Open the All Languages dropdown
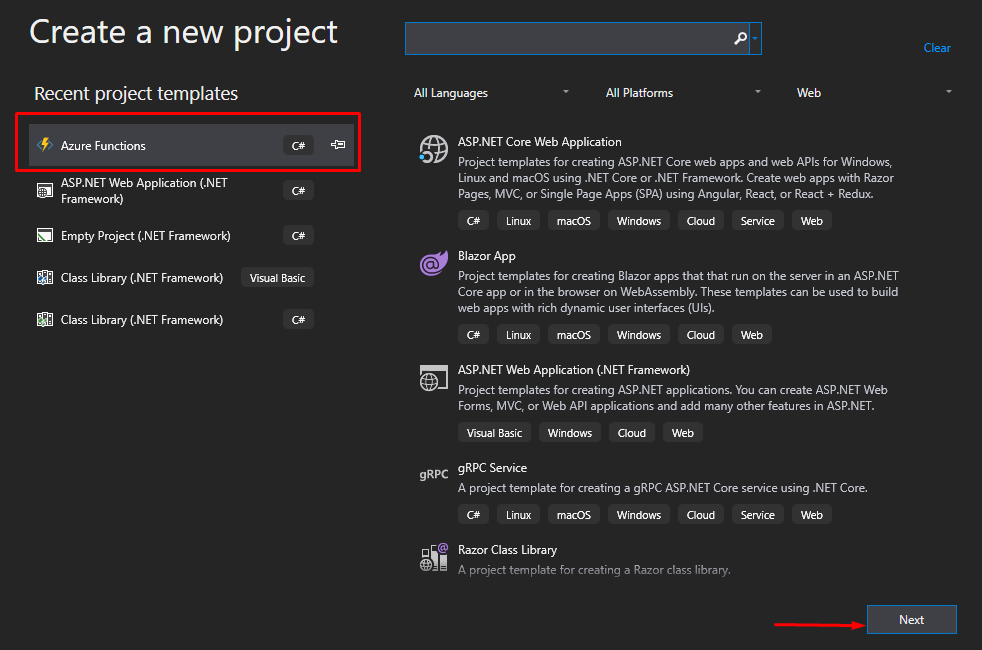 [x=491, y=92]
